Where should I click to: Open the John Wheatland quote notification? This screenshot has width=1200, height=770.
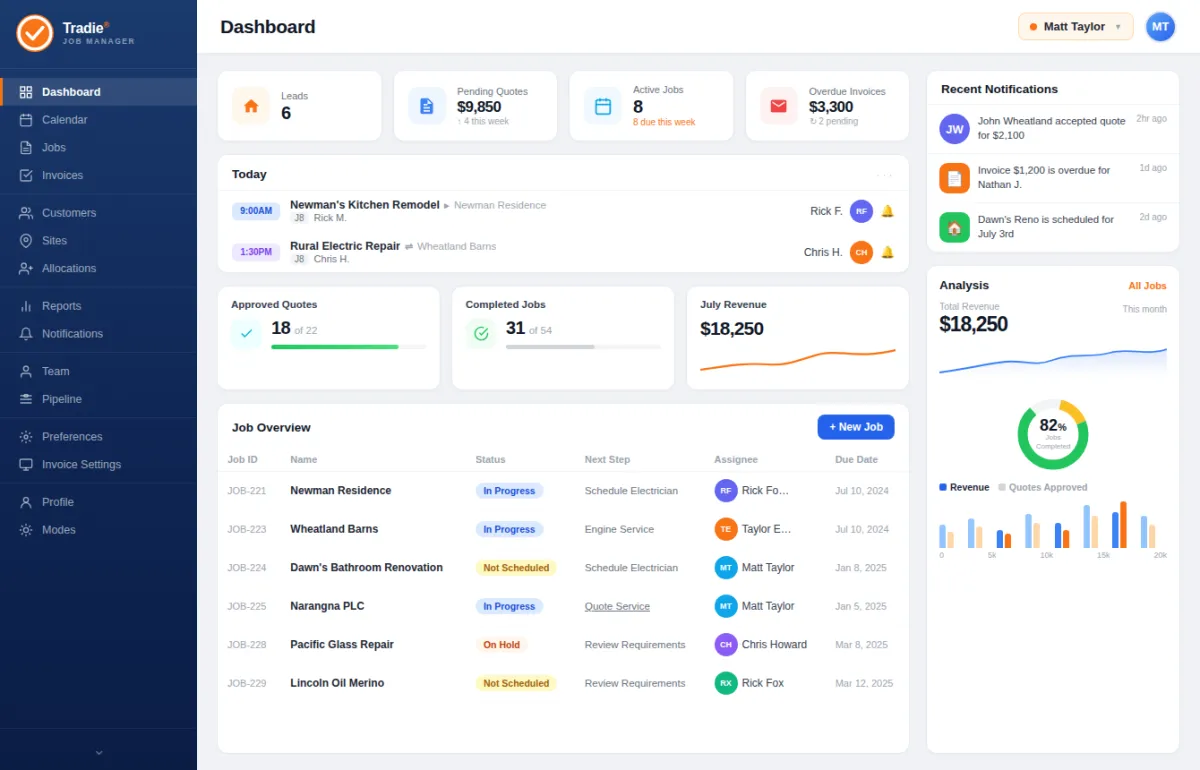click(1053, 129)
